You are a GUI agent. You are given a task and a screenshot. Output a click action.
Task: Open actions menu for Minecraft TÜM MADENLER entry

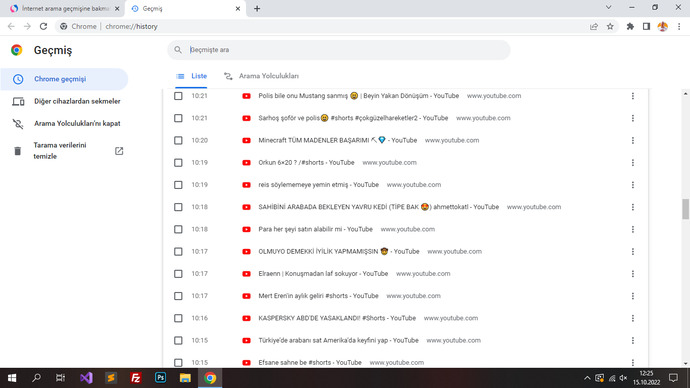pyautogui.click(x=633, y=140)
